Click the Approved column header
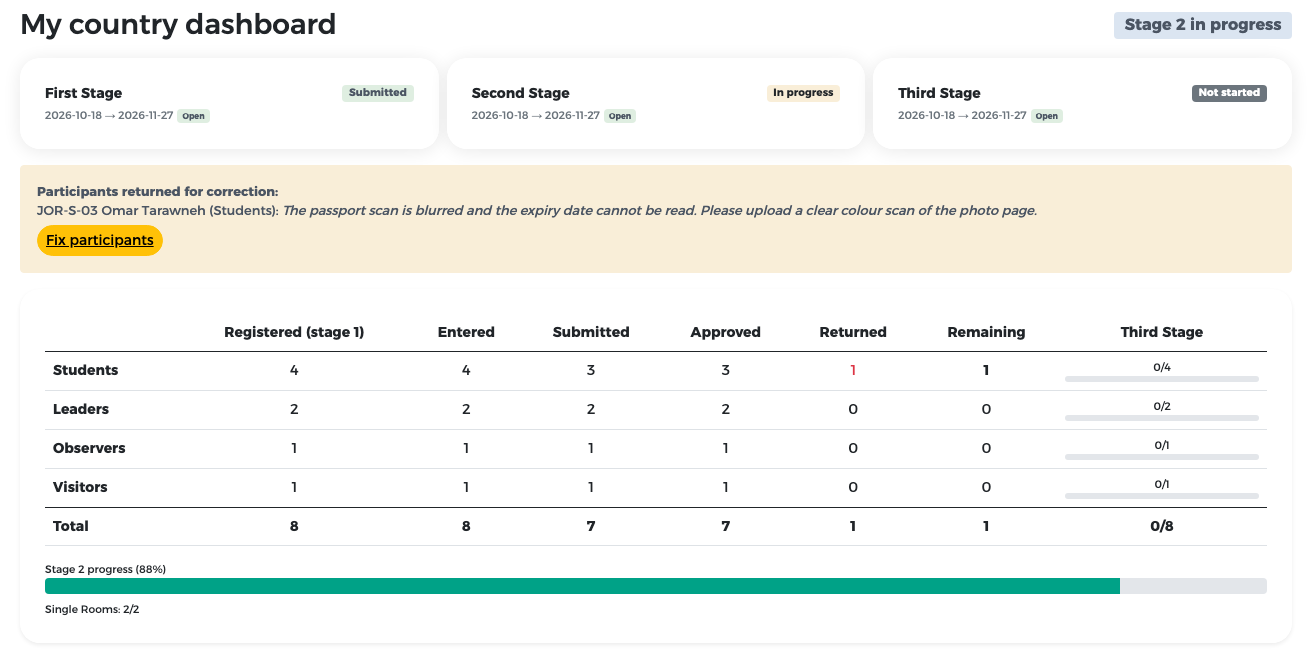1312x651 pixels. point(726,332)
